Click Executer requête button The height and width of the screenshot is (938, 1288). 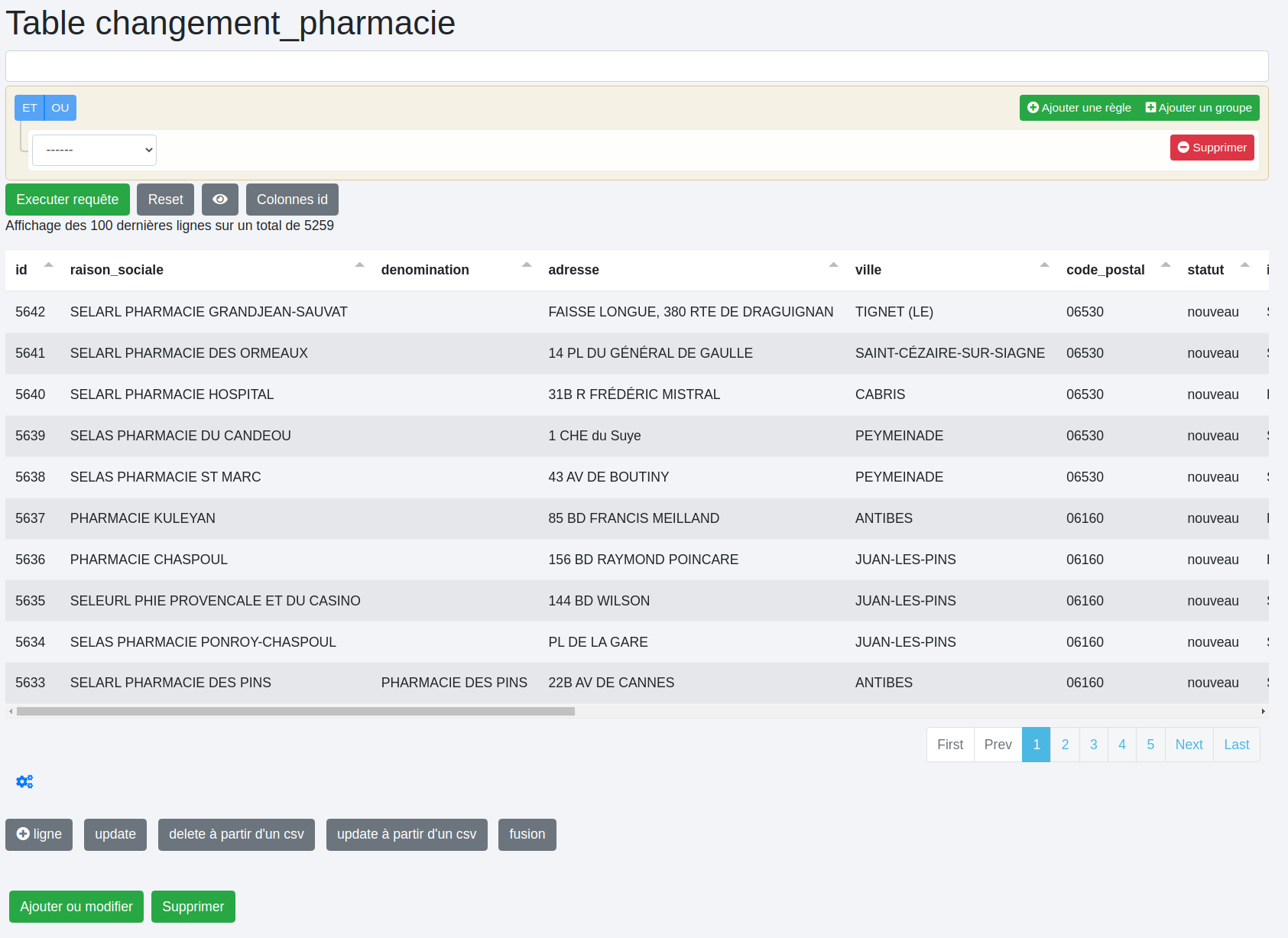point(67,200)
